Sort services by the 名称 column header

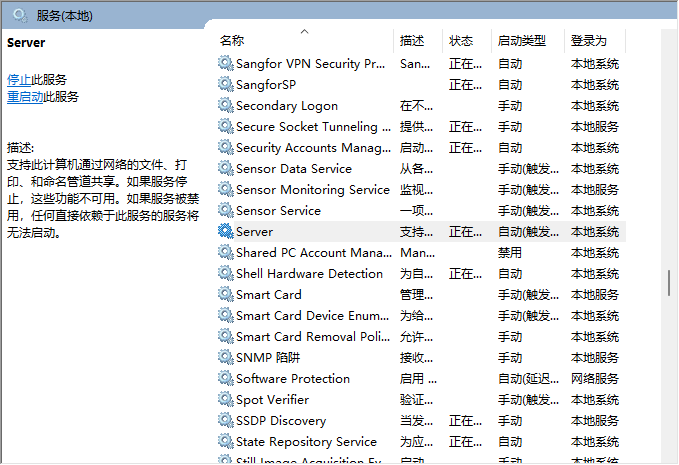tap(232, 41)
